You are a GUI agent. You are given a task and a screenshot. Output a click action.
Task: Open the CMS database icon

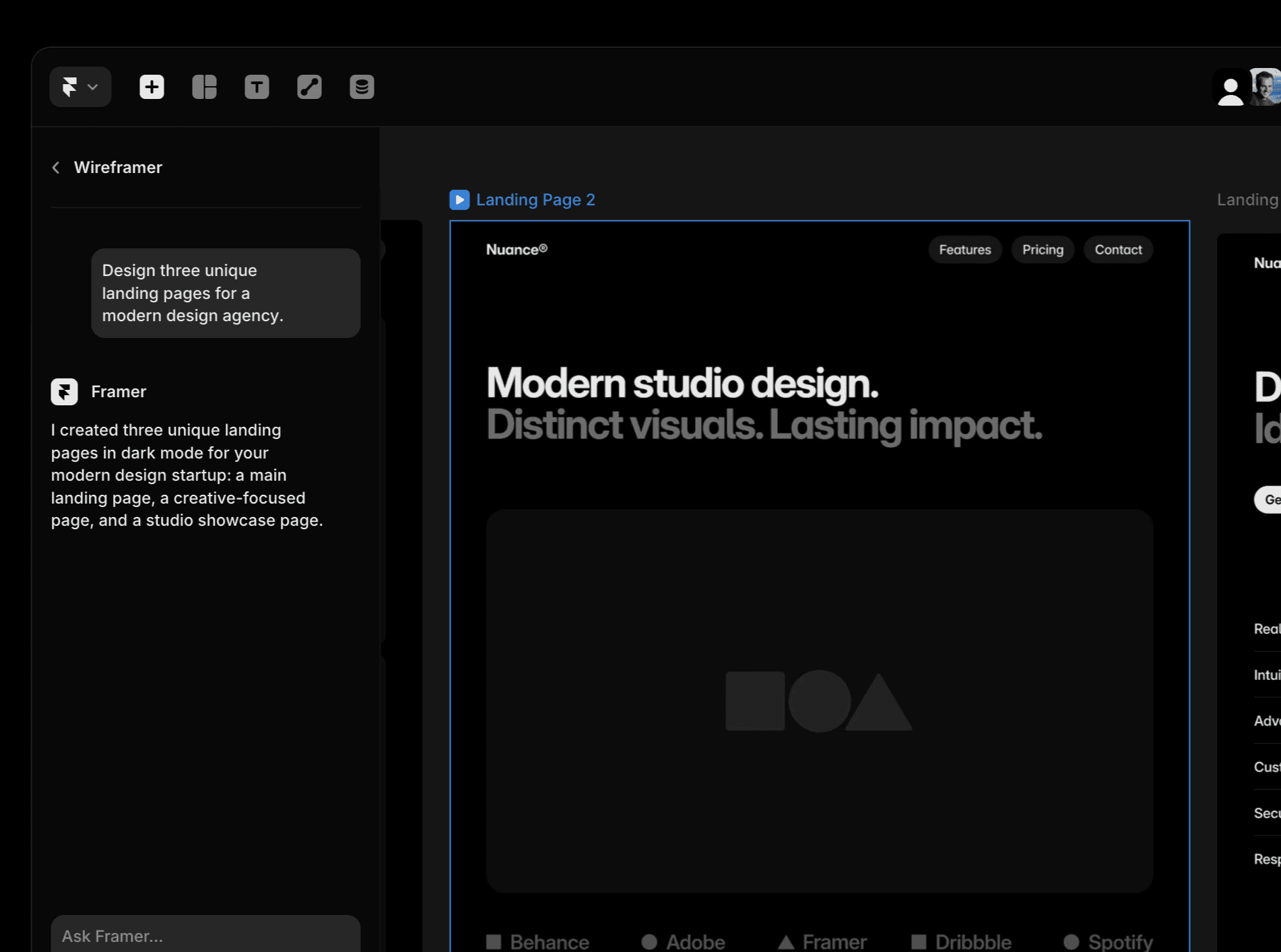click(362, 87)
